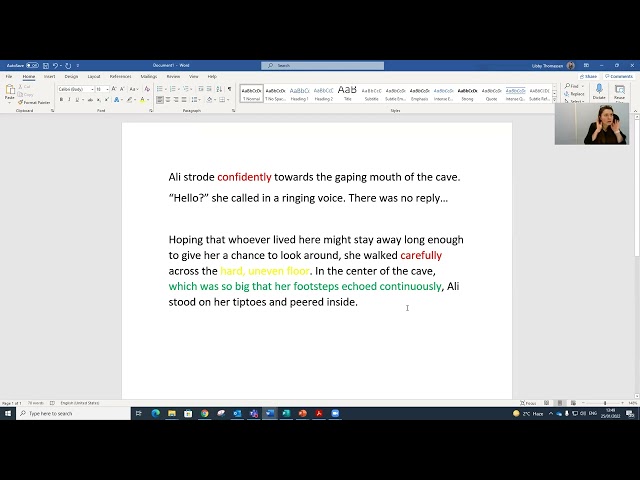
Task: Click the Numbering list icon
Action: click(173, 89)
